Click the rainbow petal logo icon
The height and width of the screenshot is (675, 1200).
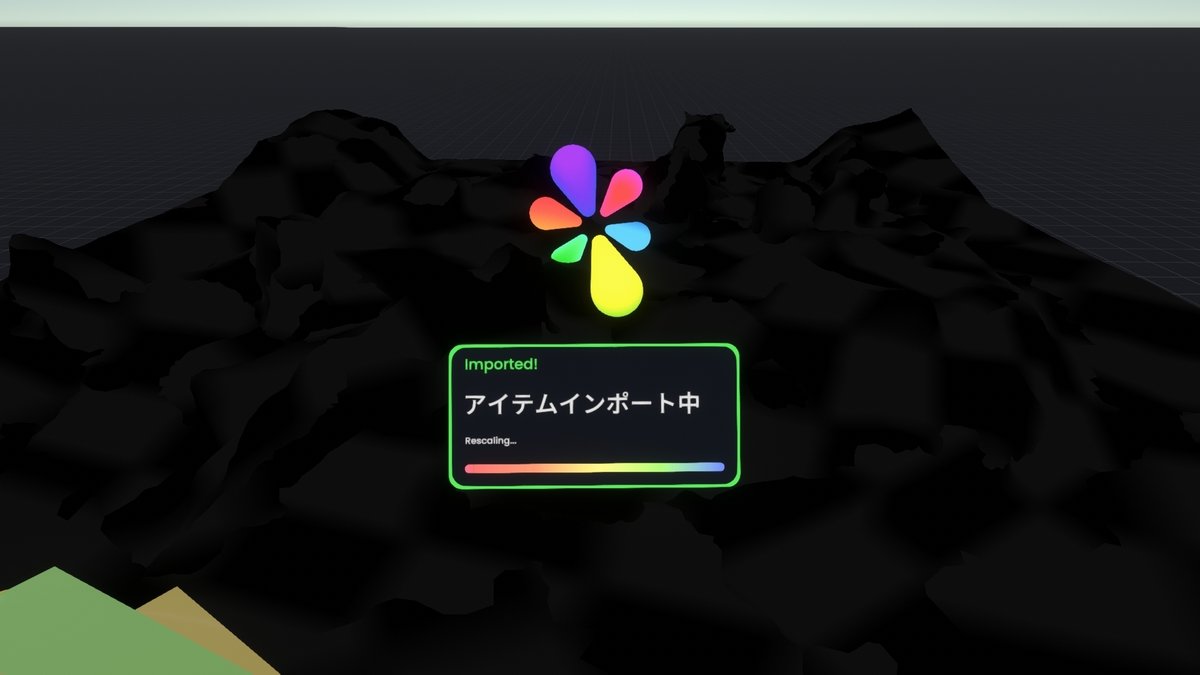point(592,230)
